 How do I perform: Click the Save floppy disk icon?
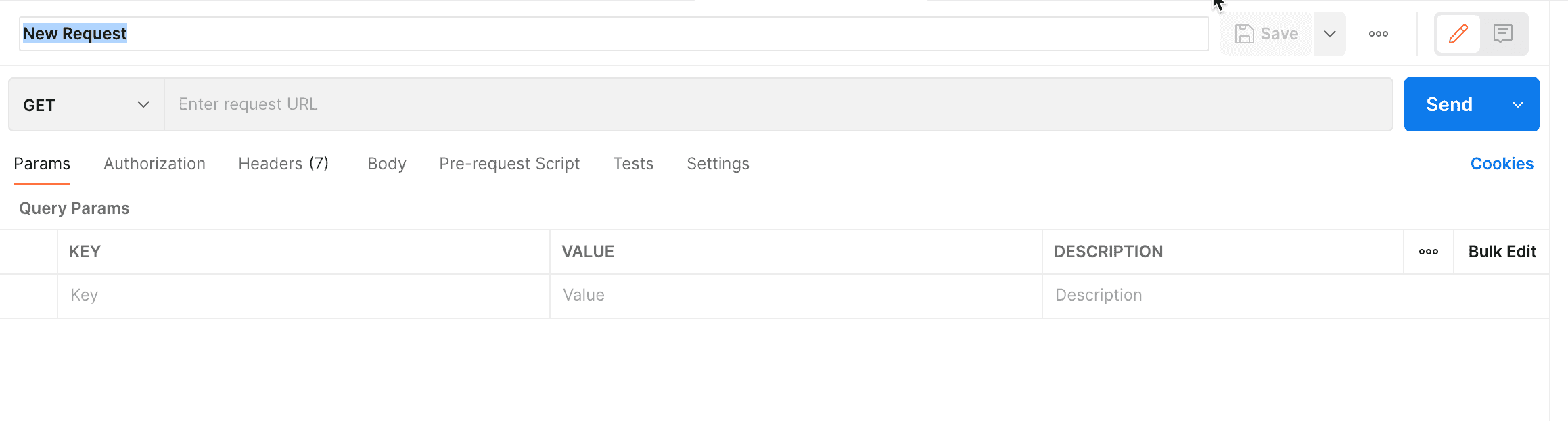click(1244, 34)
